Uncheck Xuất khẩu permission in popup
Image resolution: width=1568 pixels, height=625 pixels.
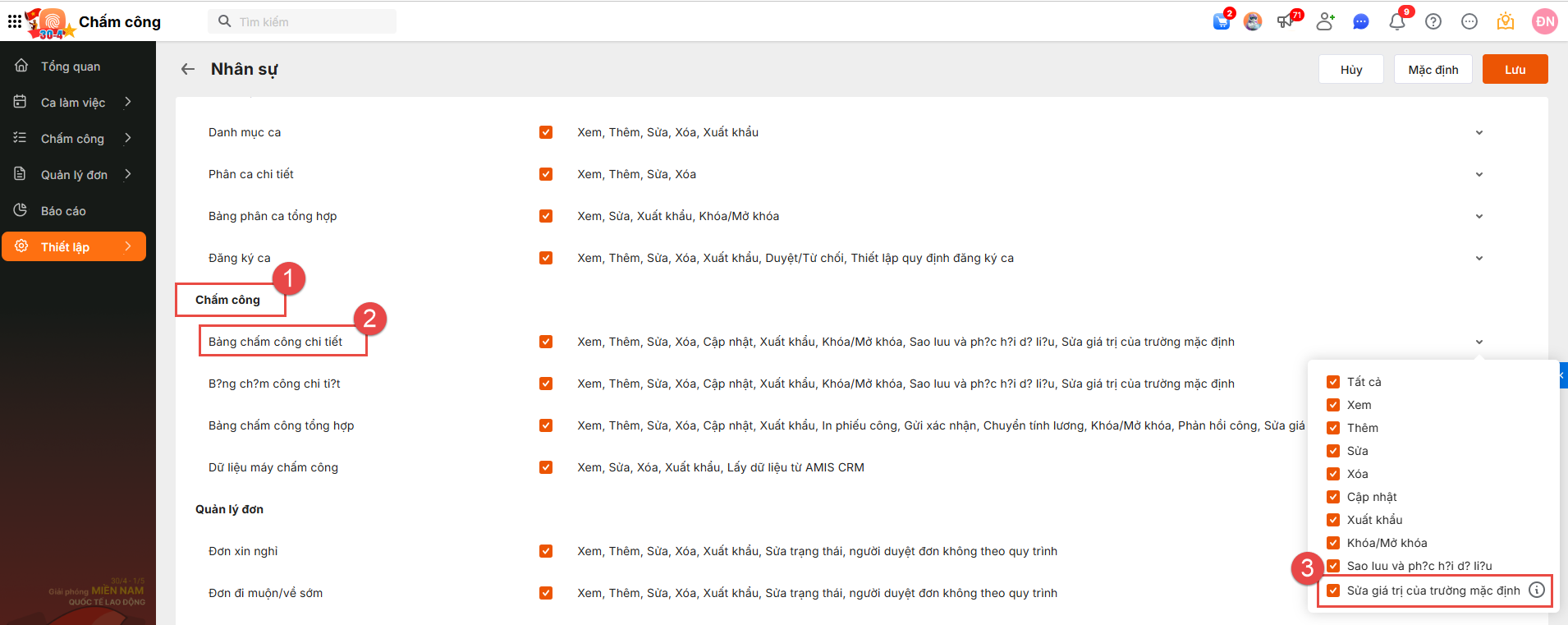point(1333,520)
